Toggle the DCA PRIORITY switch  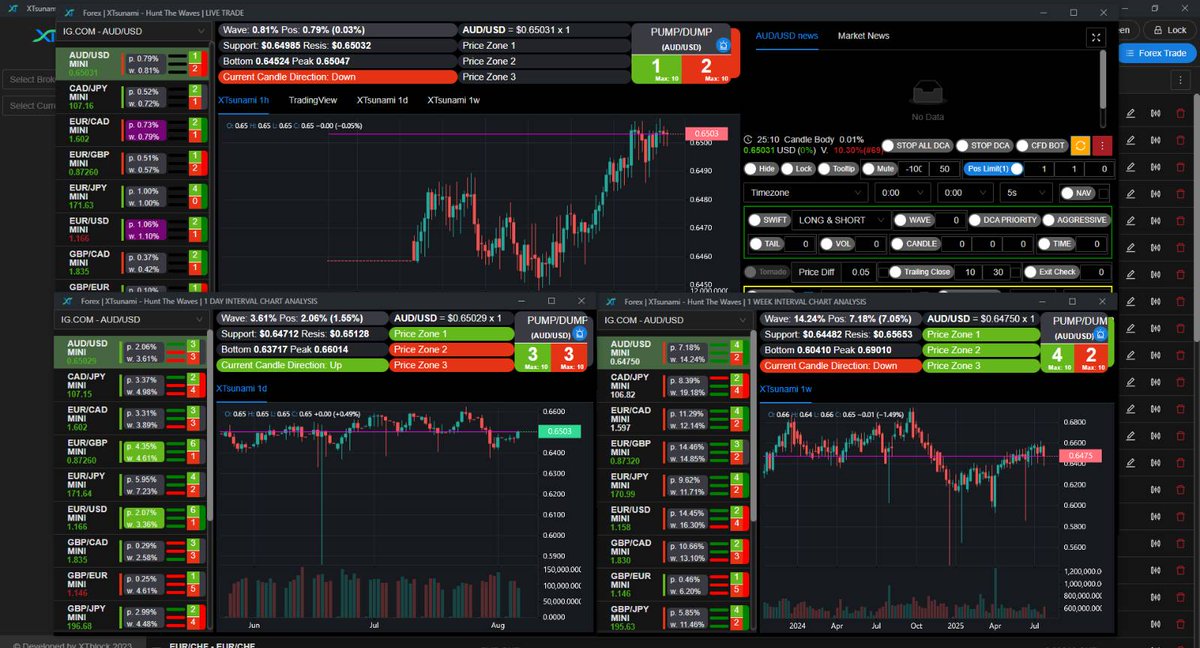coord(1004,219)
